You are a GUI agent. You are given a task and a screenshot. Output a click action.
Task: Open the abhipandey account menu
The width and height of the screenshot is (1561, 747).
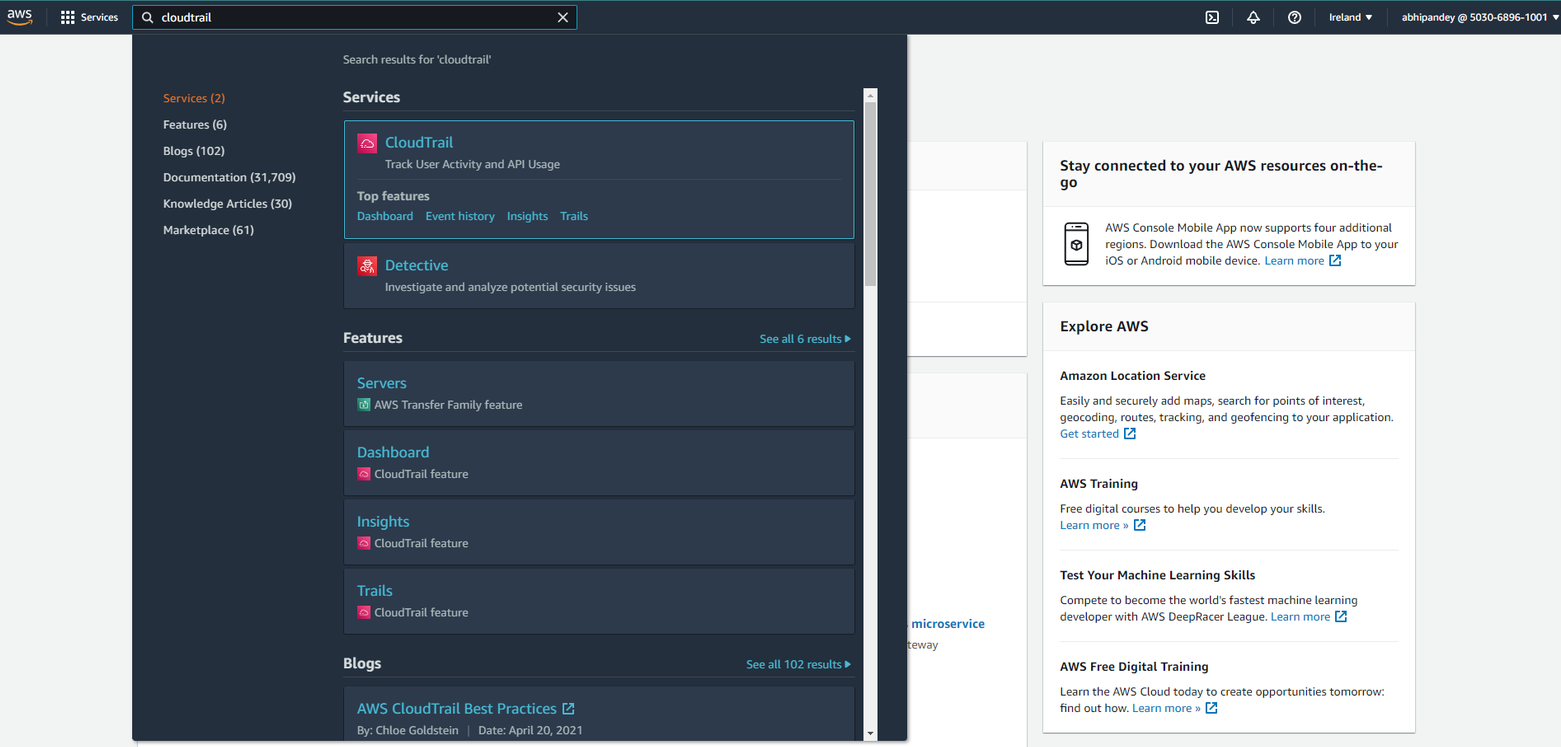[1475, 17]
